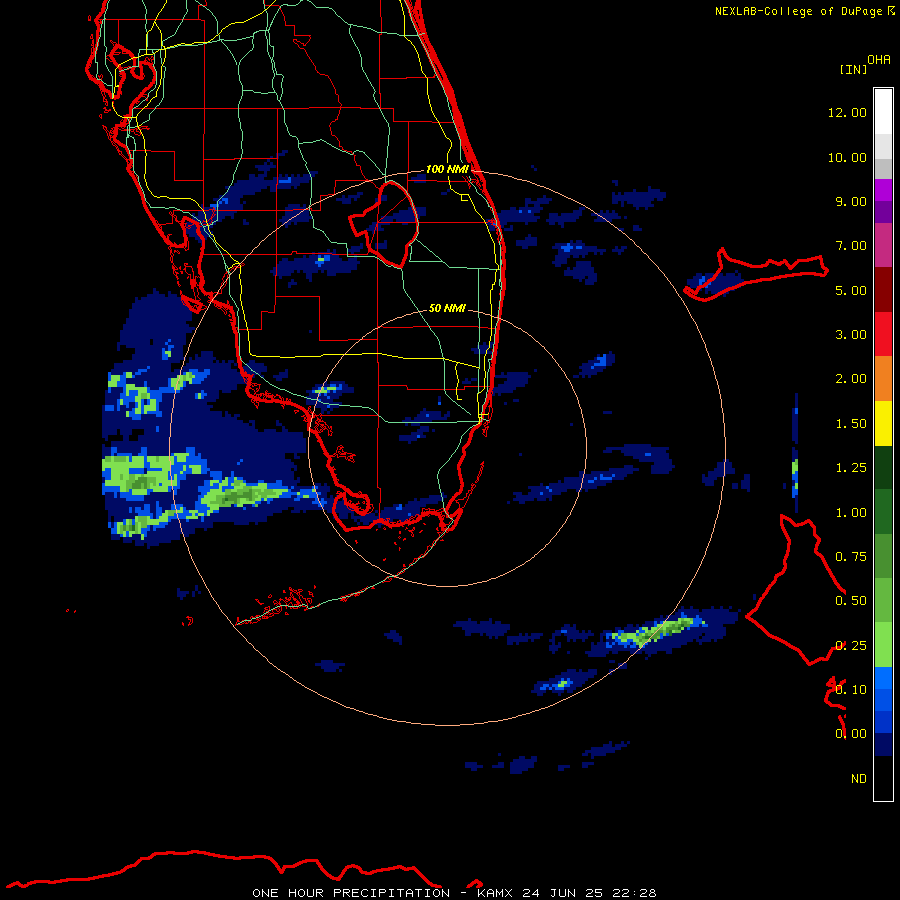This screenshot has width=900, height=900.
Task: Click the ND legend label
Action: pos(859,779)
